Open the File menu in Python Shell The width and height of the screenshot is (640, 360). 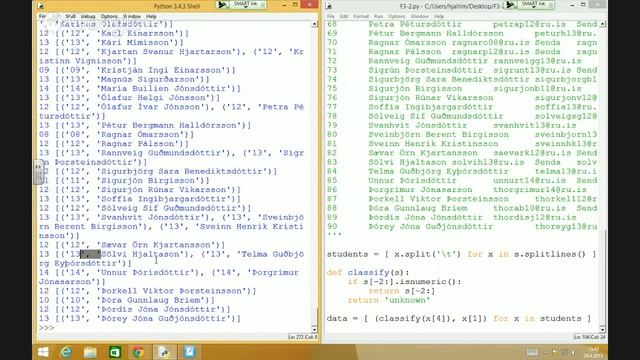pos(42,16)
